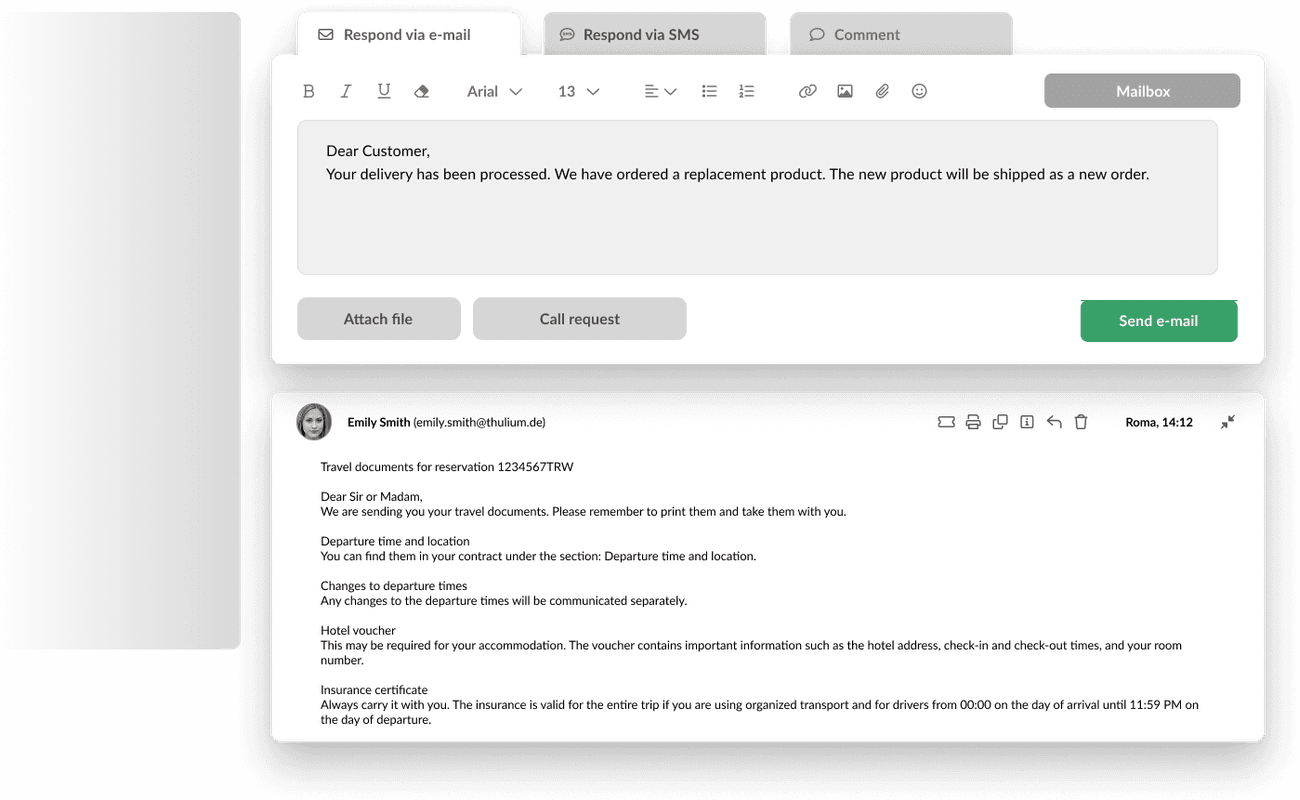This screenshot has height=800, width=1300.
Task: Delete Emily Smith's message with trash icon
Action: (1081, 422)
